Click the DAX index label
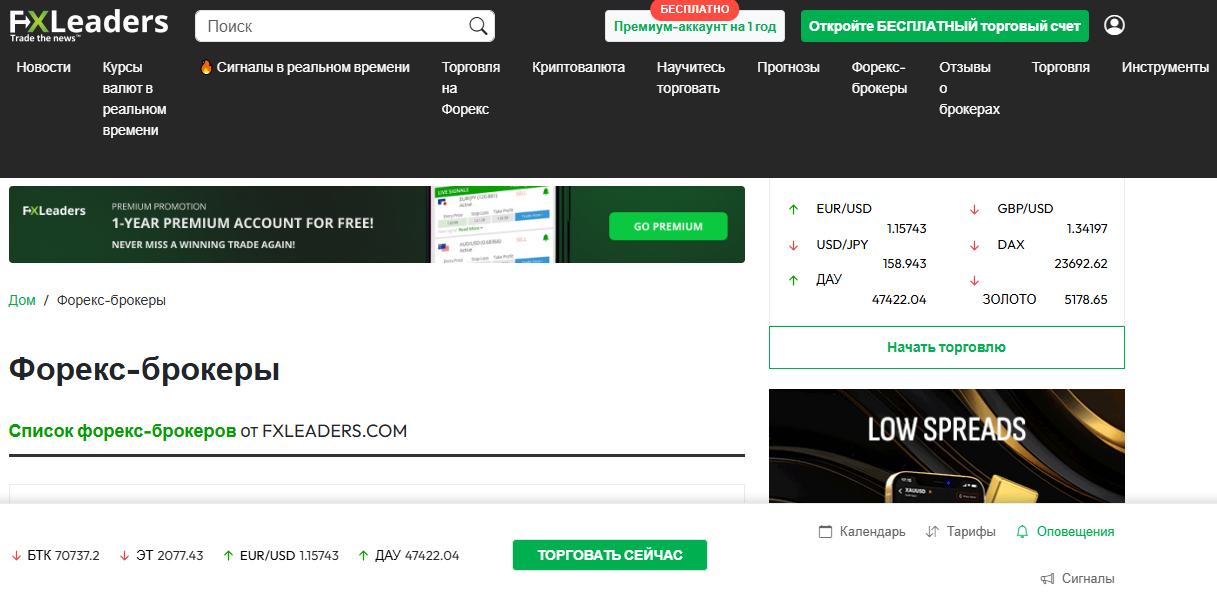 click(x=1011, y=245)
